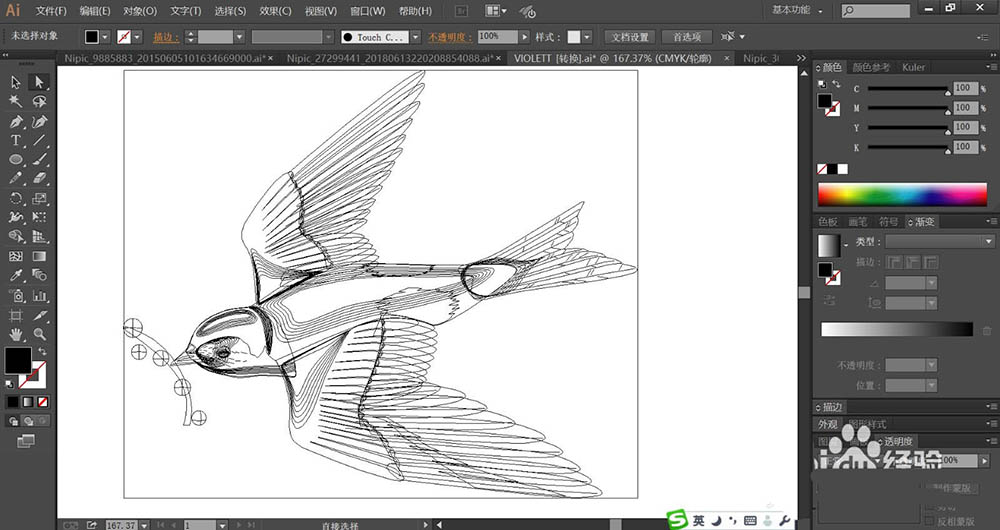Select the Symbol Sprayer tool
Image resolution: width=1000 pixels, height=530 pixels.
pyautogui.click(x=16, y=295)
